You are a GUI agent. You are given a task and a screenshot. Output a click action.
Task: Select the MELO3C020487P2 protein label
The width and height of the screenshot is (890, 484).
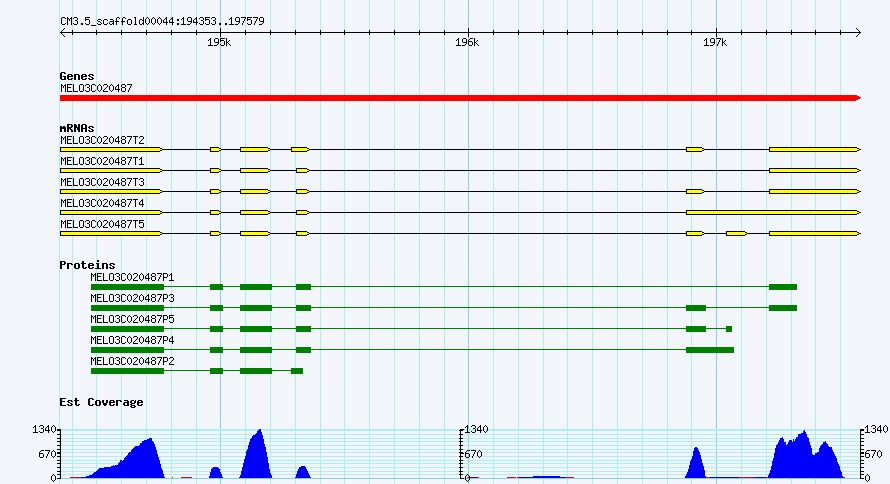tap(132, 361)
